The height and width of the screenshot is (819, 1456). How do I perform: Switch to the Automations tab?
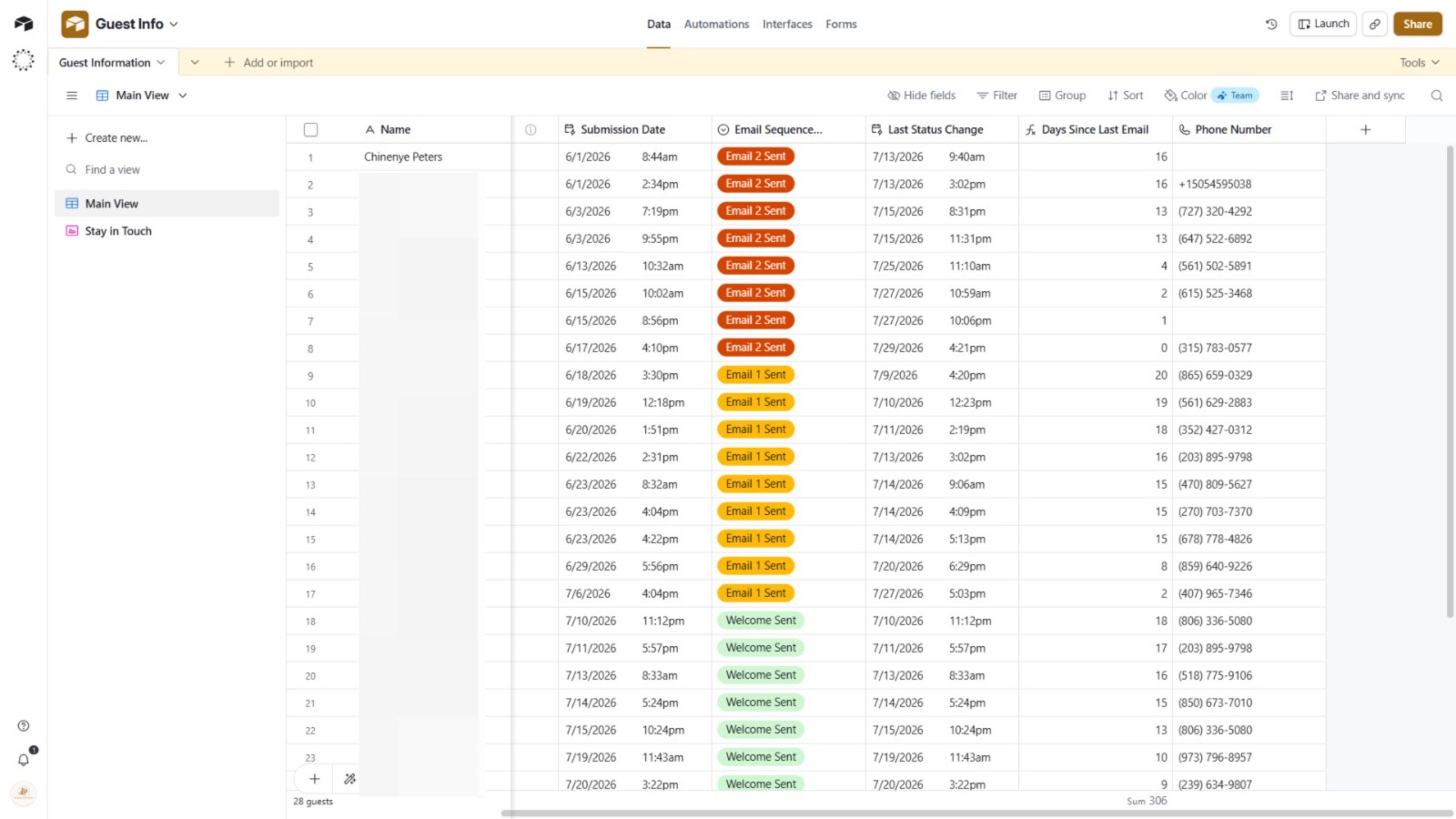click(716, 25)
